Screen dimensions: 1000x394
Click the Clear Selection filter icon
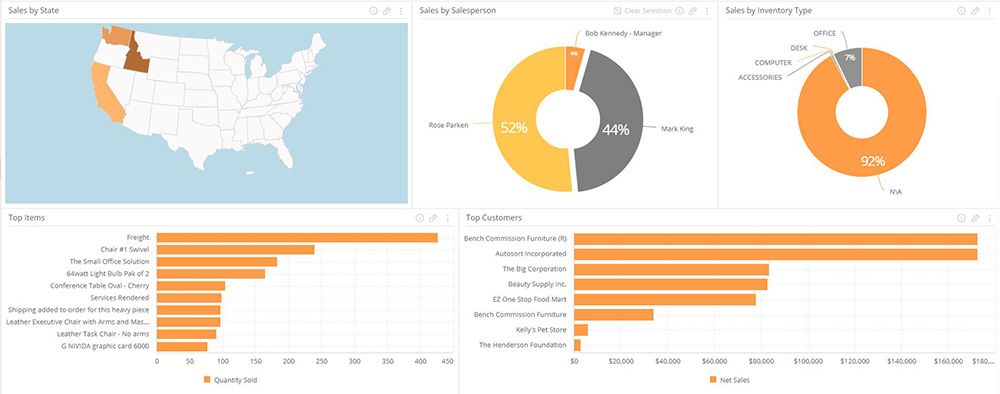click(617, 11)
